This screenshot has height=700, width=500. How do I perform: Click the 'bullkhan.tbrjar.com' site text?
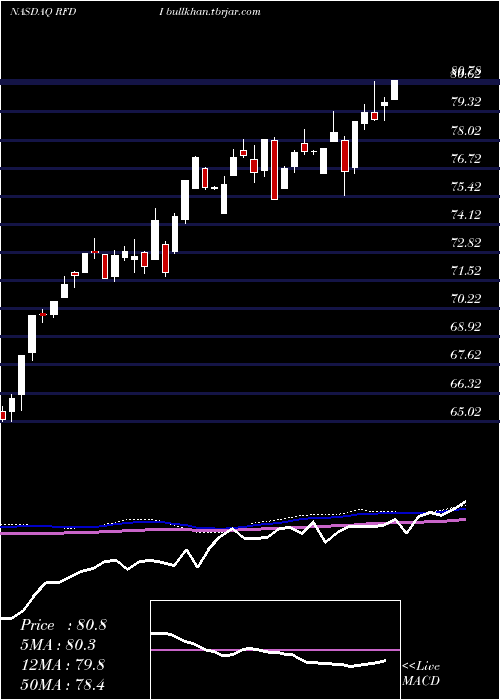click(212, 12)
